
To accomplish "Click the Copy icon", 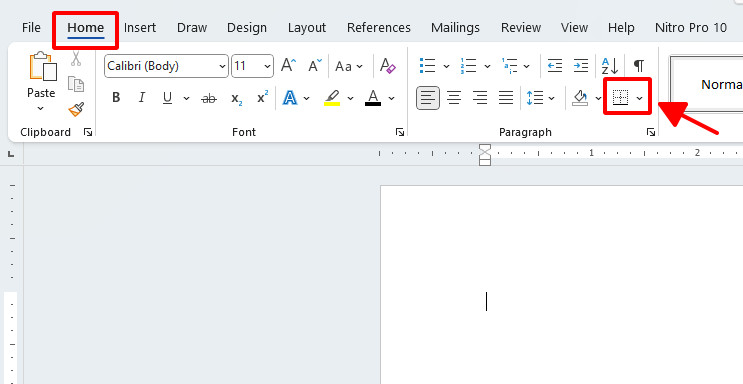I will 76,84.
